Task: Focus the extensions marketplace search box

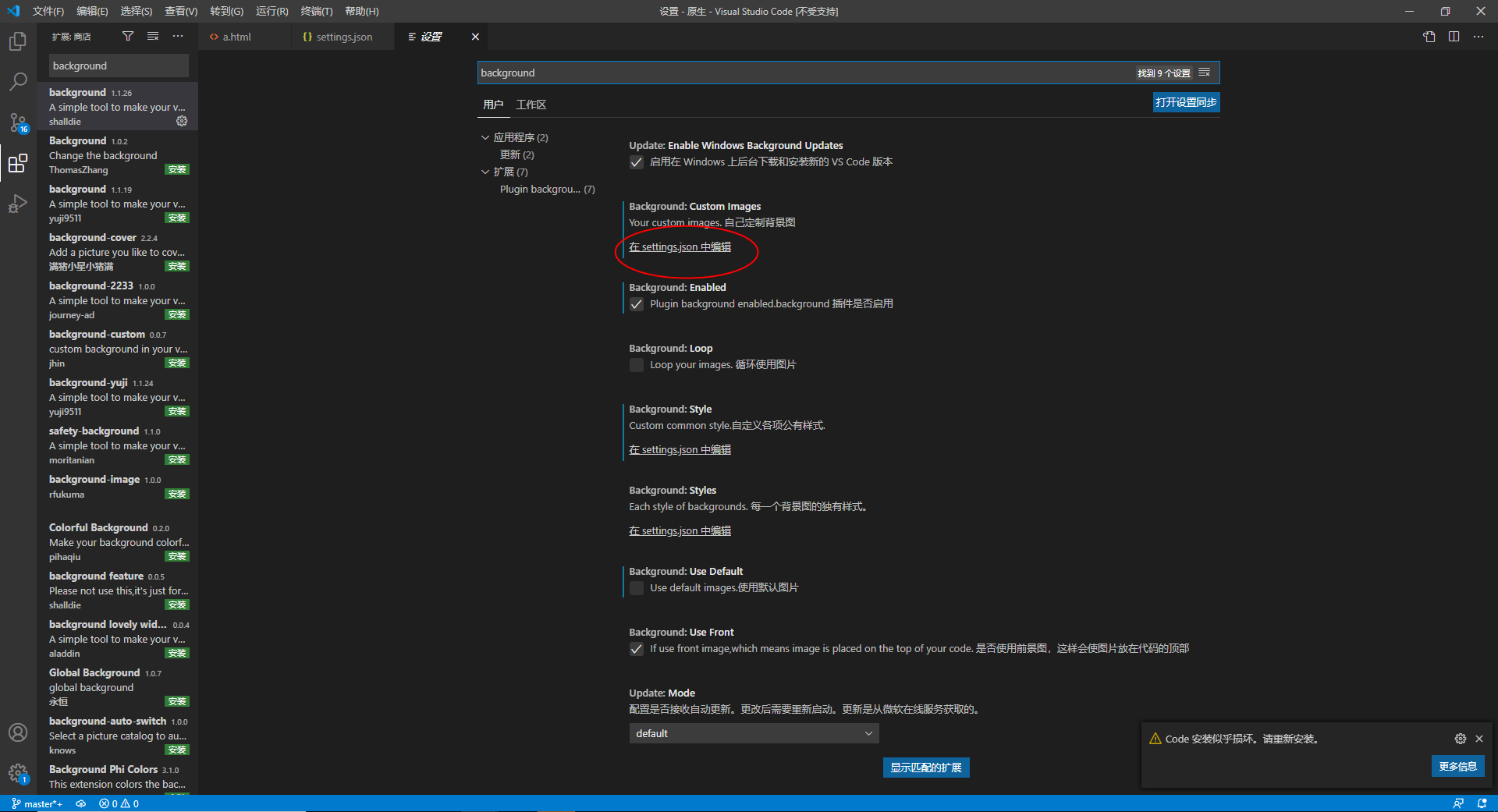Action: point(119,66)
